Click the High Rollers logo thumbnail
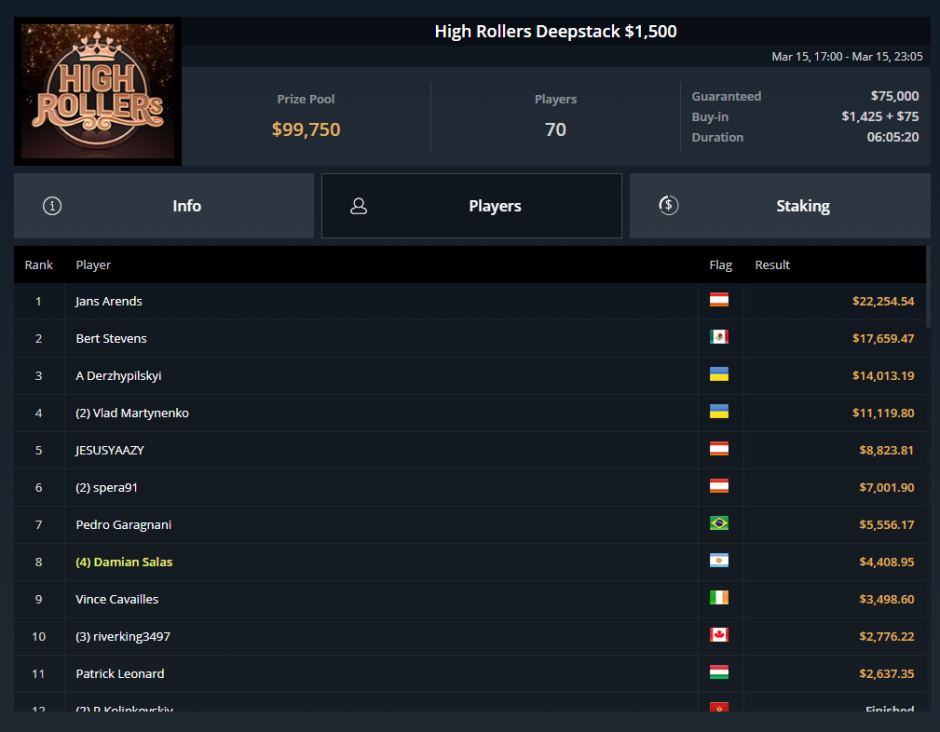 pyautogui.click(x=98, y=91)
